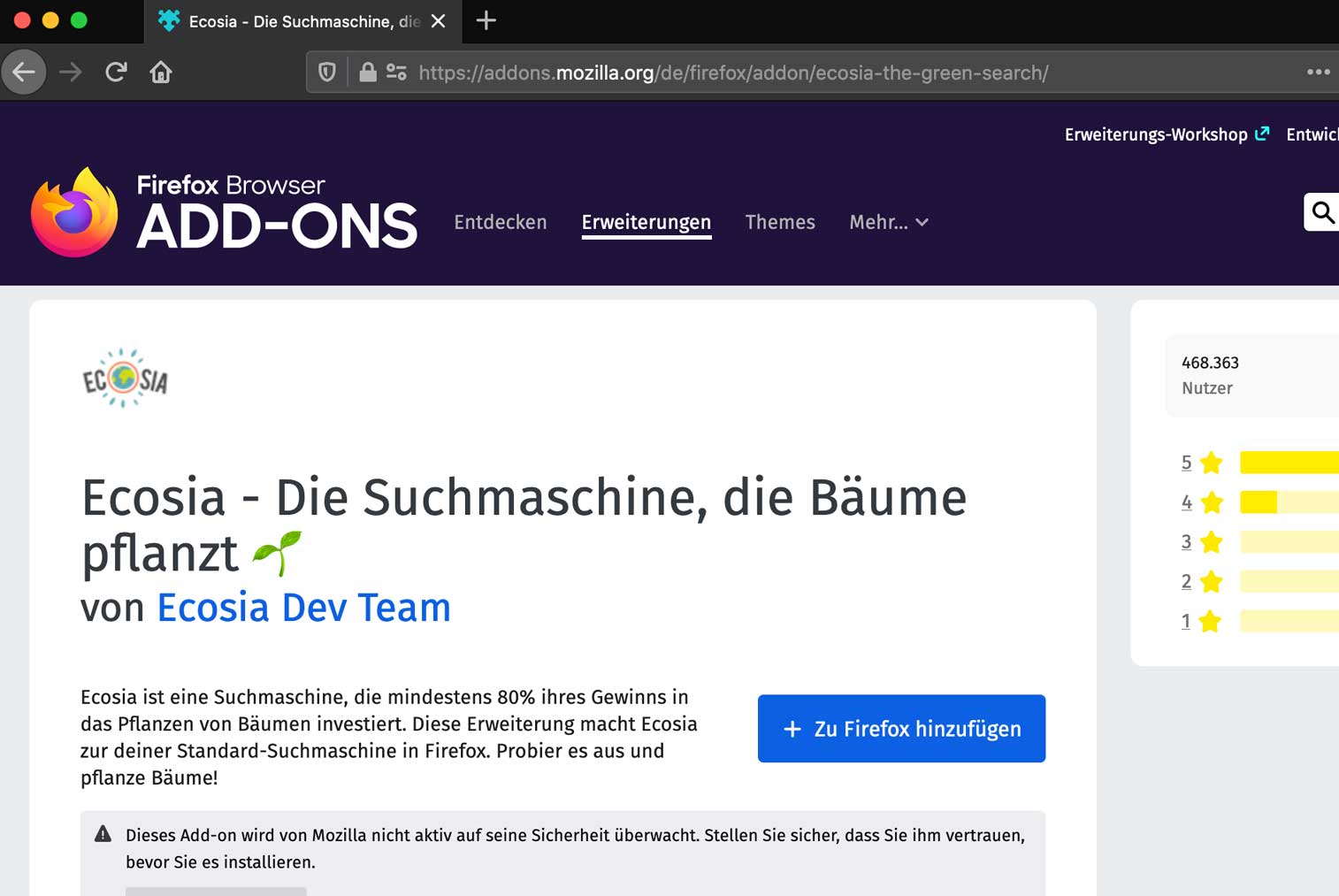Click the 3-star rating bar
The width and height of the screenshot is (1339, 896).
tap(1289, 542)
